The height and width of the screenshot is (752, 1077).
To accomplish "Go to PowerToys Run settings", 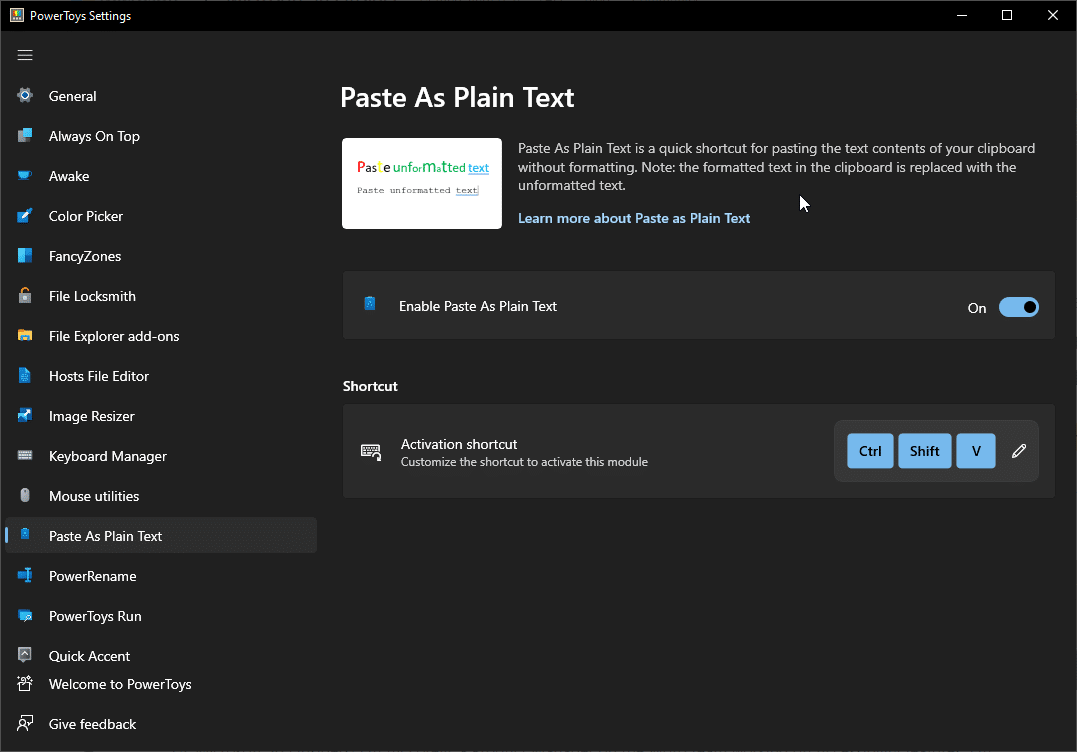I will point(159,616).
